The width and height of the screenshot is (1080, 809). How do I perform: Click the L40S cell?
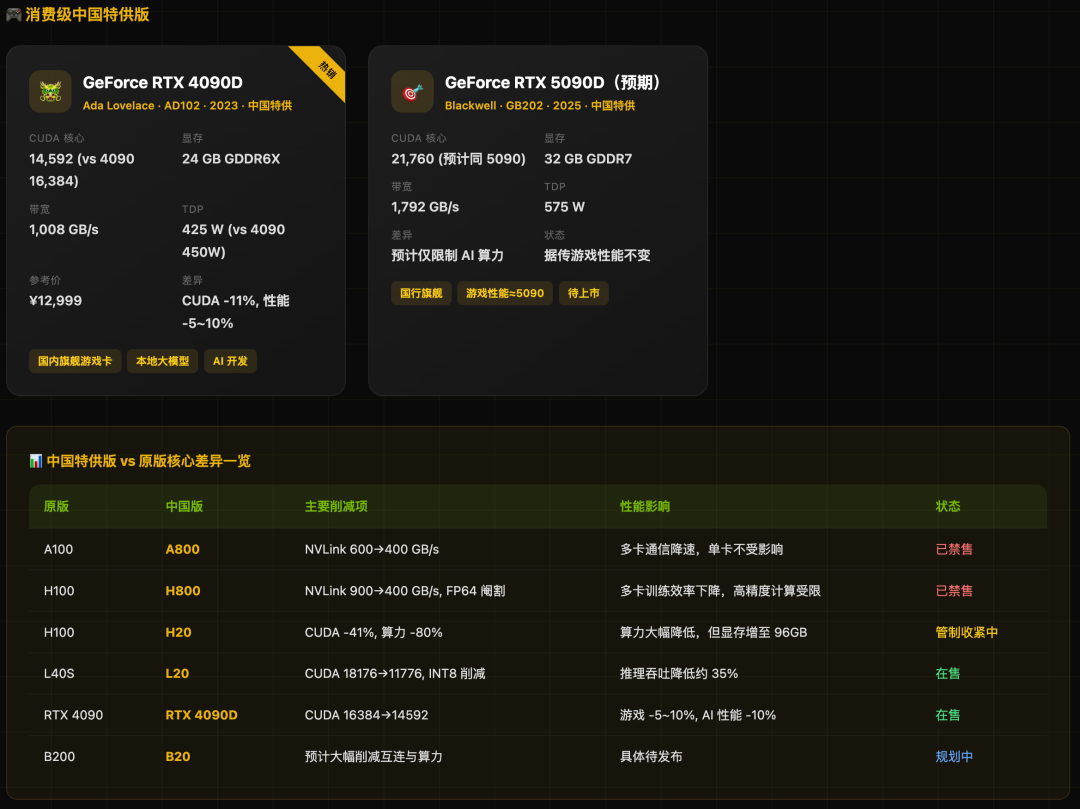click(x=59, y=673)
